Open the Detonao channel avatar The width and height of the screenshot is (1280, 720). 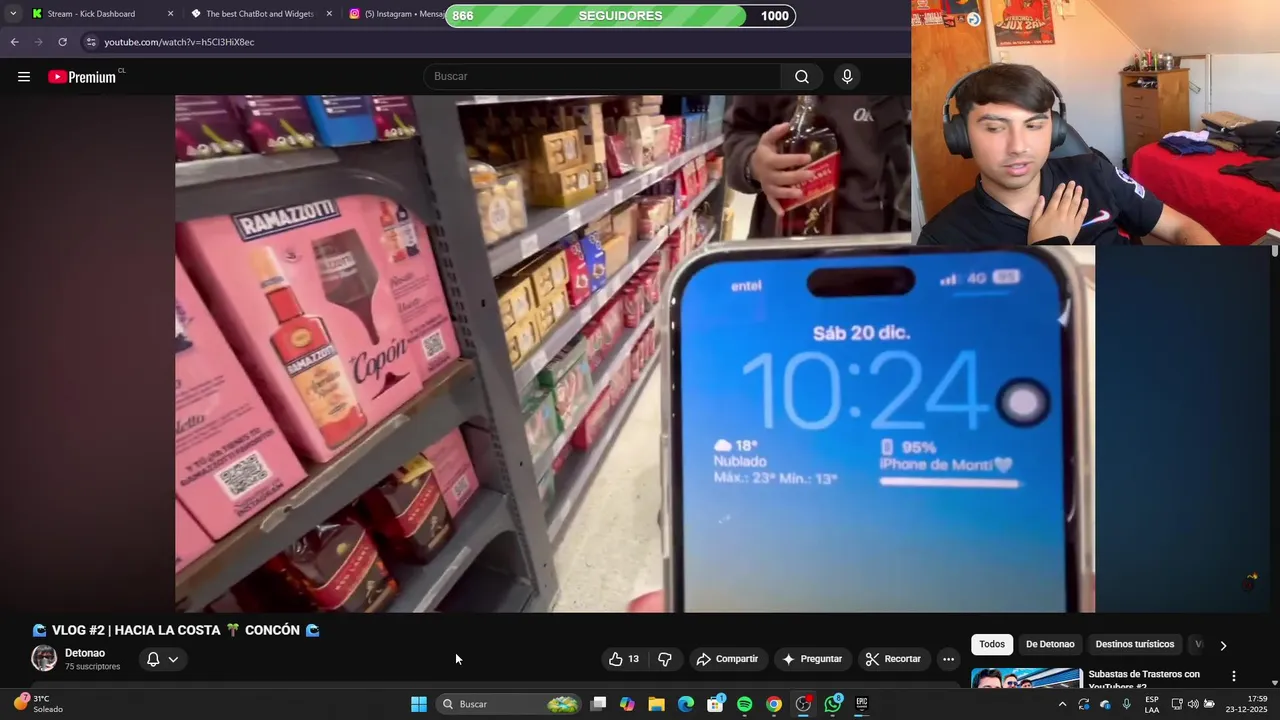(x=44, y=658)
